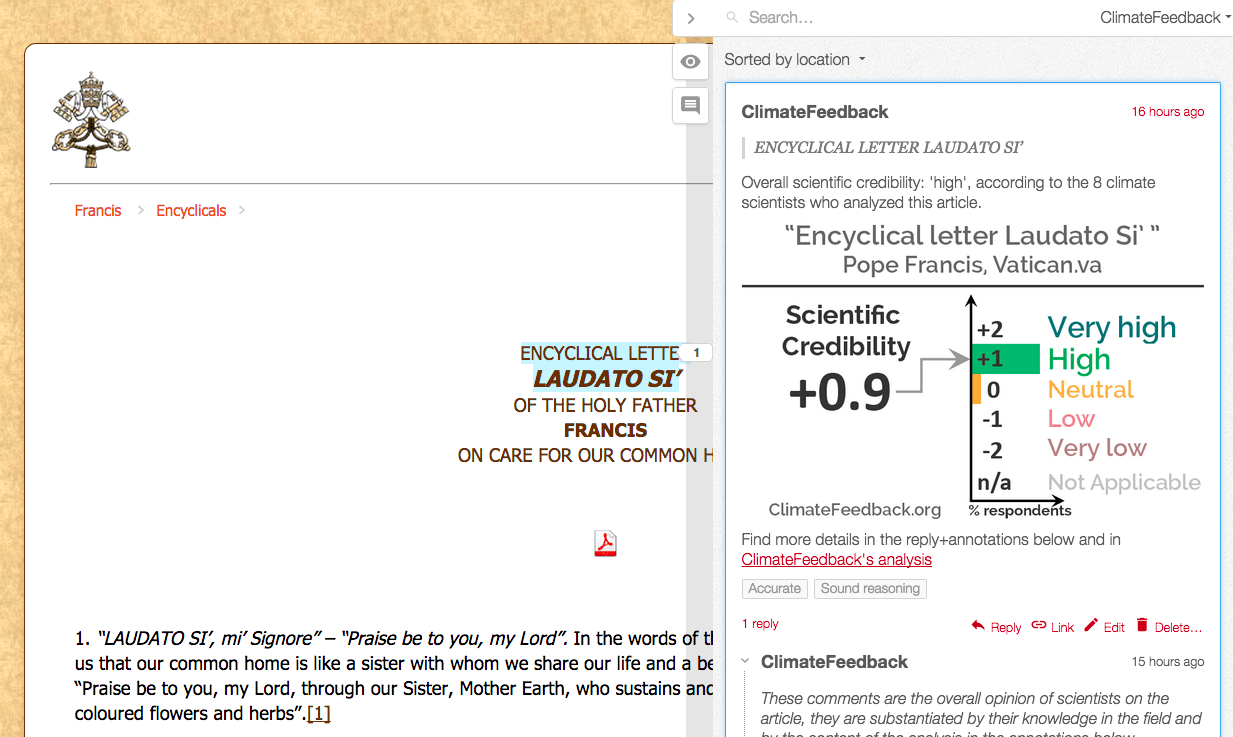
Task: Open the 15 hours ago reply timestamp
Action: click(1168, 662)
